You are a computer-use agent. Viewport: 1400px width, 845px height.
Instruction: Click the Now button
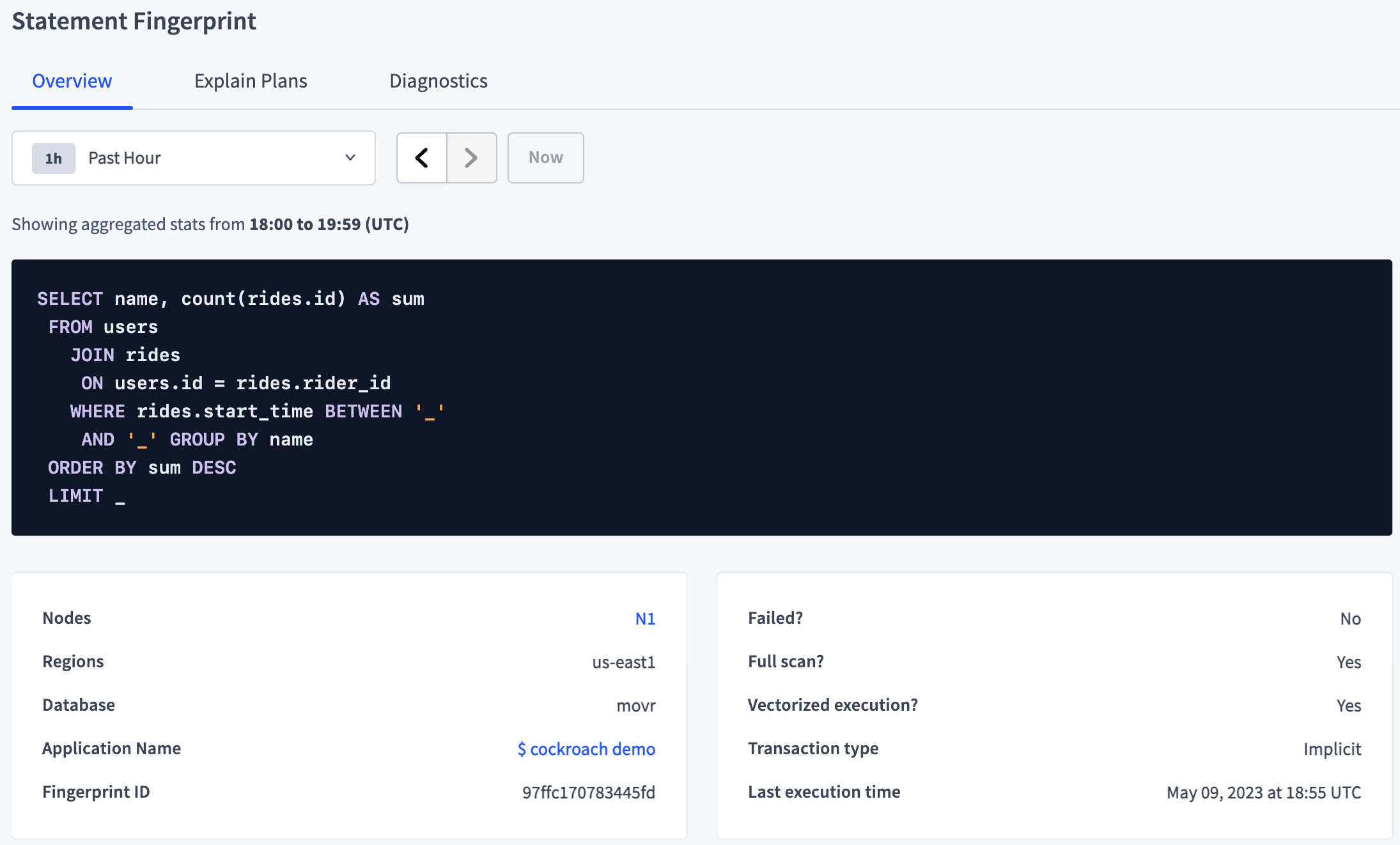tap(545, 157)
